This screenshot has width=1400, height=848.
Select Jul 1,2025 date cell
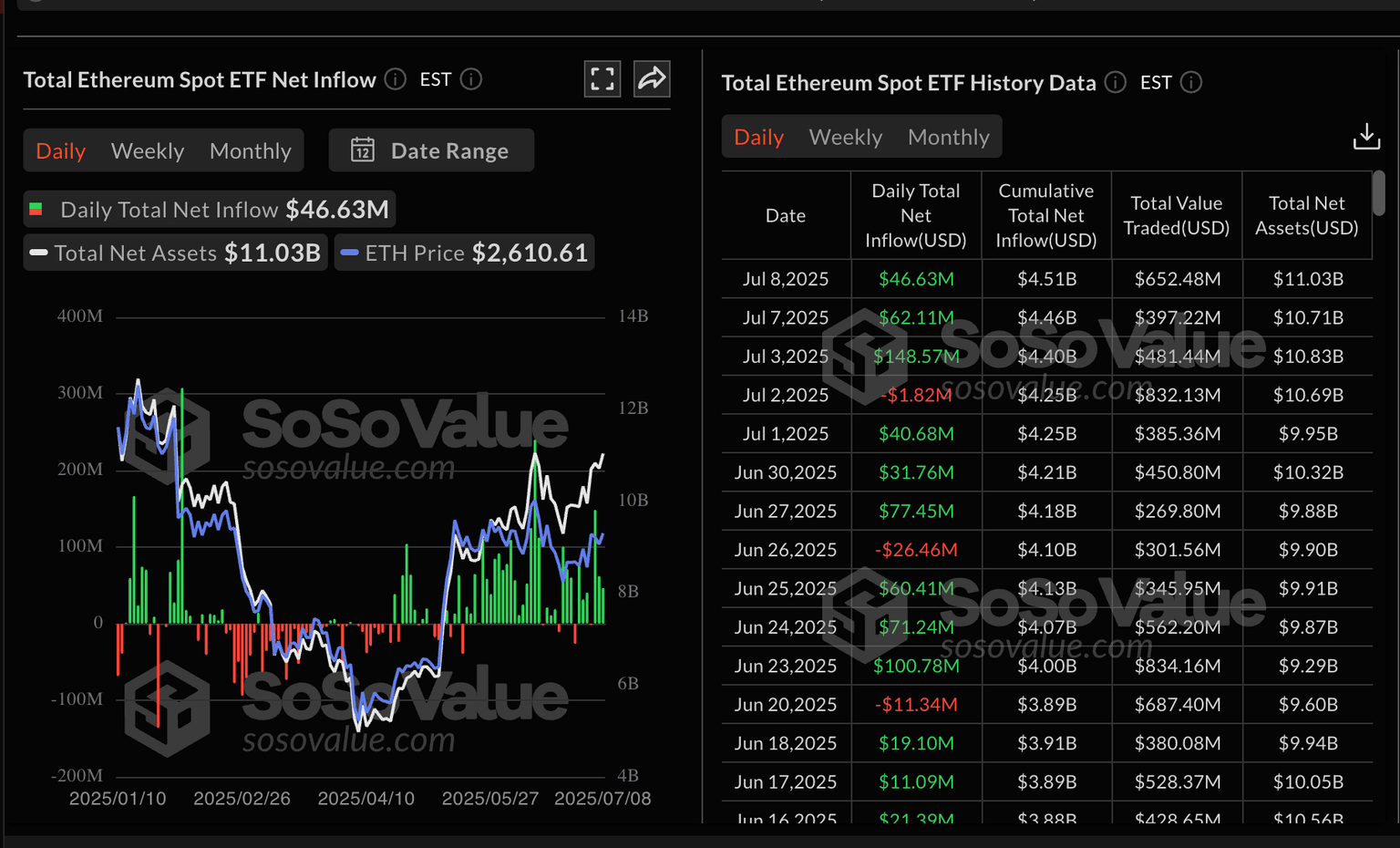[x=786, y=434]
